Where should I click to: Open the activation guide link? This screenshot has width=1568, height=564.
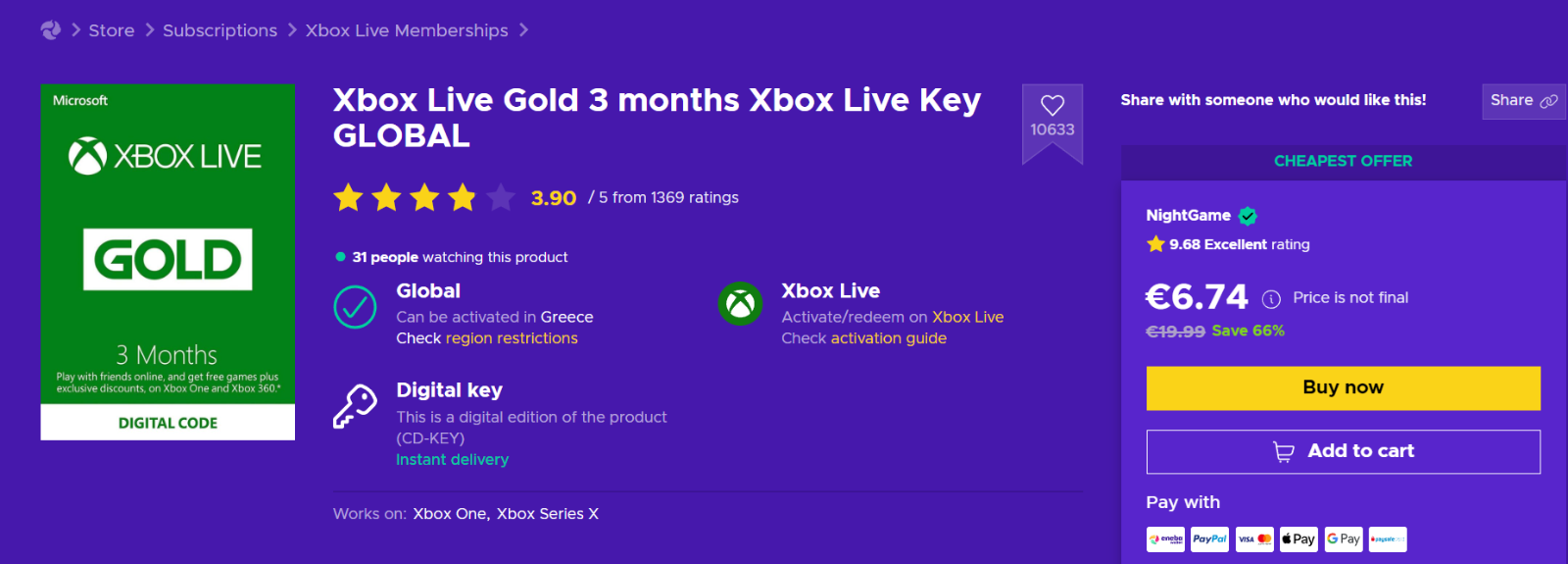point(889,338)
